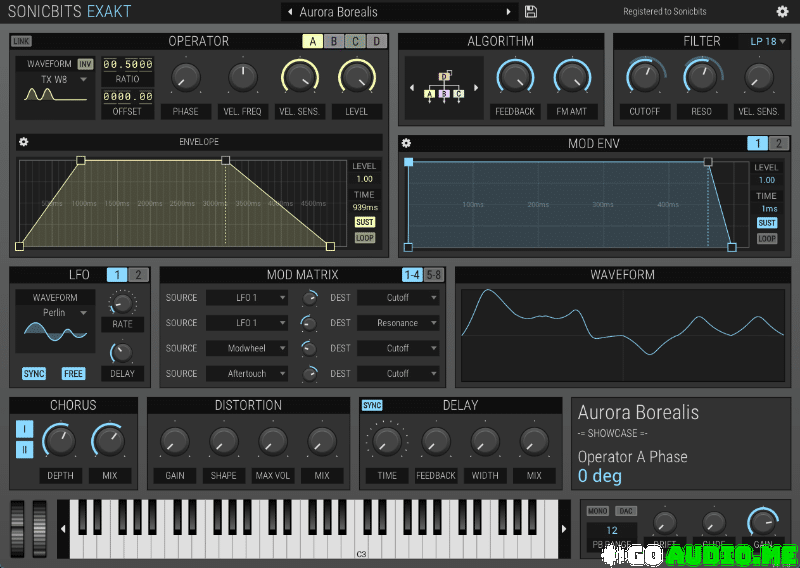
Task: Click the Perlin LFO waveform preview
Action: tap(55, 332)
